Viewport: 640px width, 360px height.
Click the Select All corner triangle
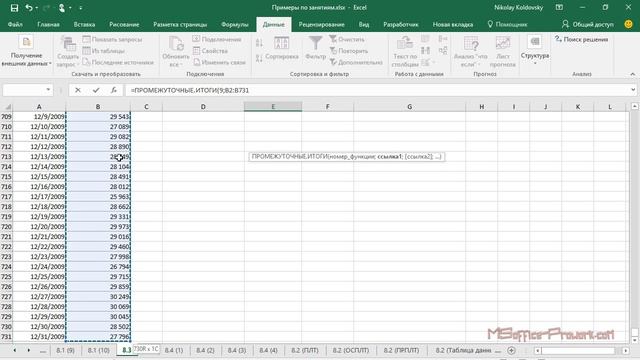coord(8,107)
